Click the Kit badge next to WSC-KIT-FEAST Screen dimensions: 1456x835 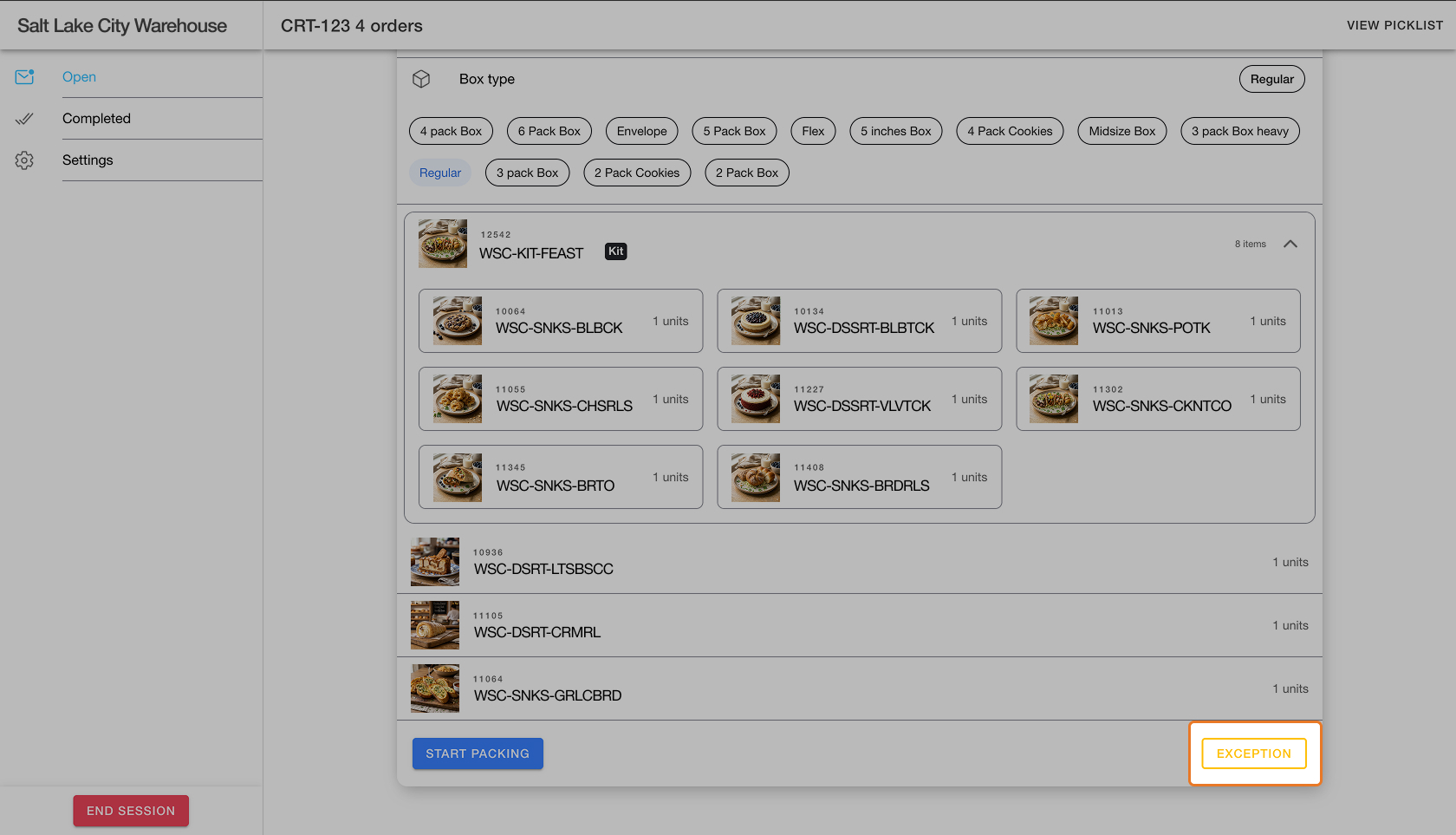(615, 251)
